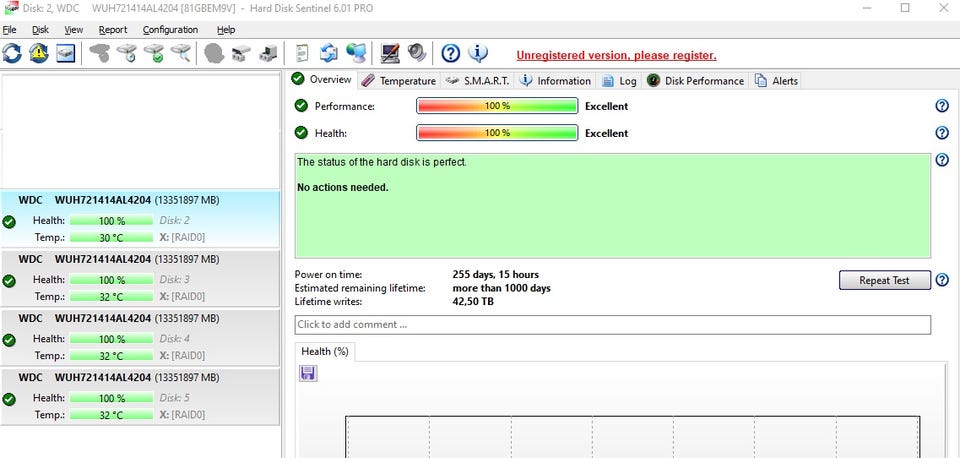Click the yellow warning refresh toolbar icon
This screenshot has width=960, height=458.
click(39, 53)
